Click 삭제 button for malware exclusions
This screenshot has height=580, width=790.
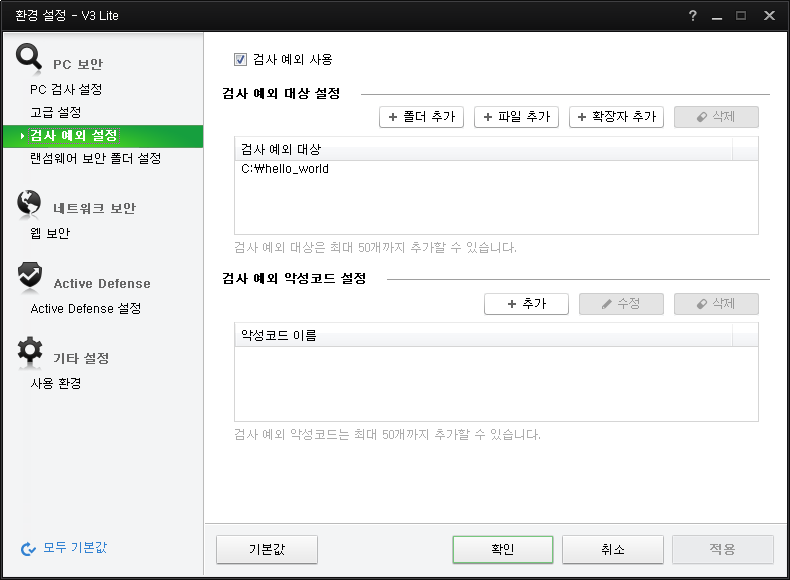(716, 304)
